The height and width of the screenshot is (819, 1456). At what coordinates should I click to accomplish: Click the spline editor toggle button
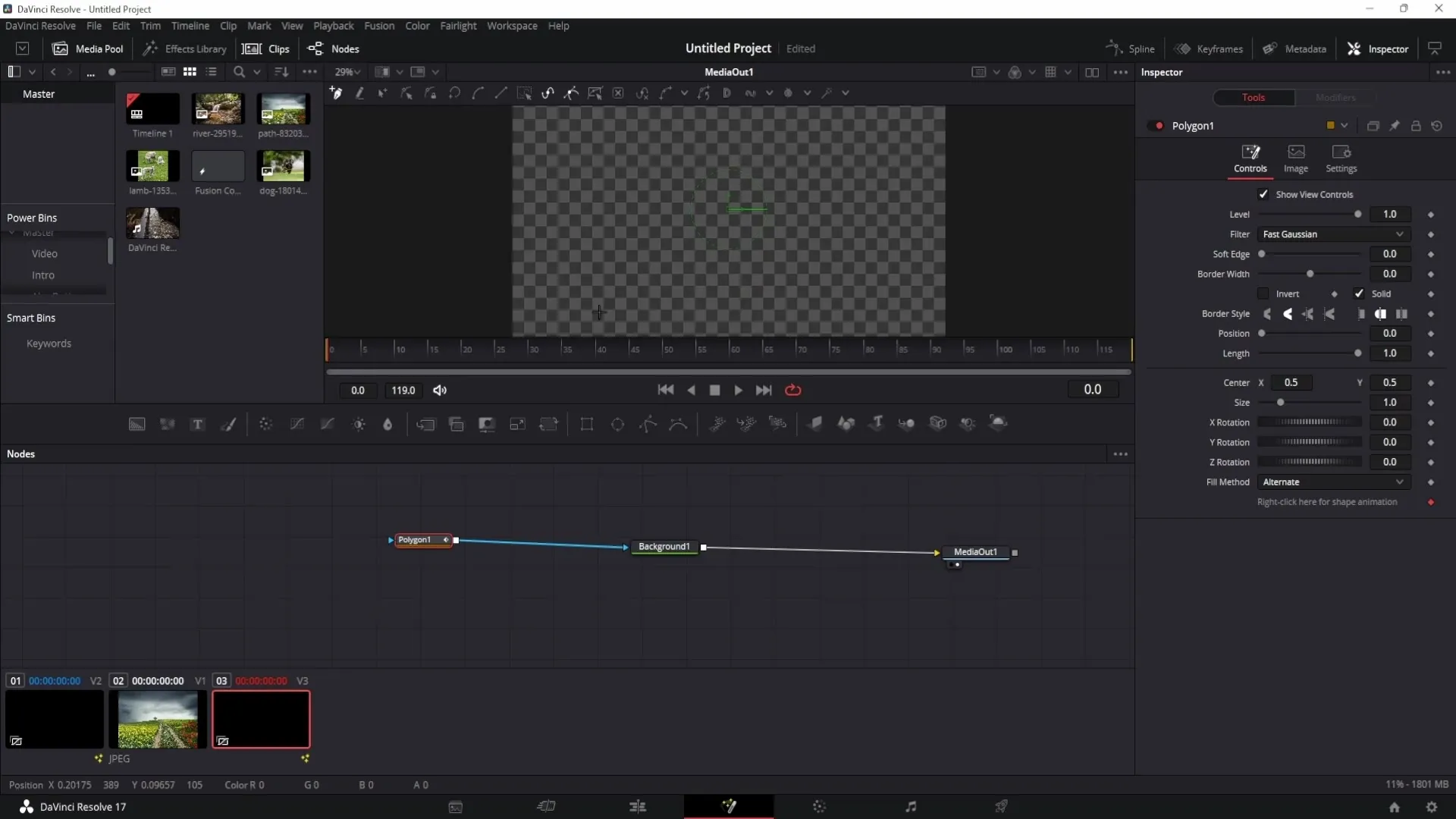[x=1130, y=48]
